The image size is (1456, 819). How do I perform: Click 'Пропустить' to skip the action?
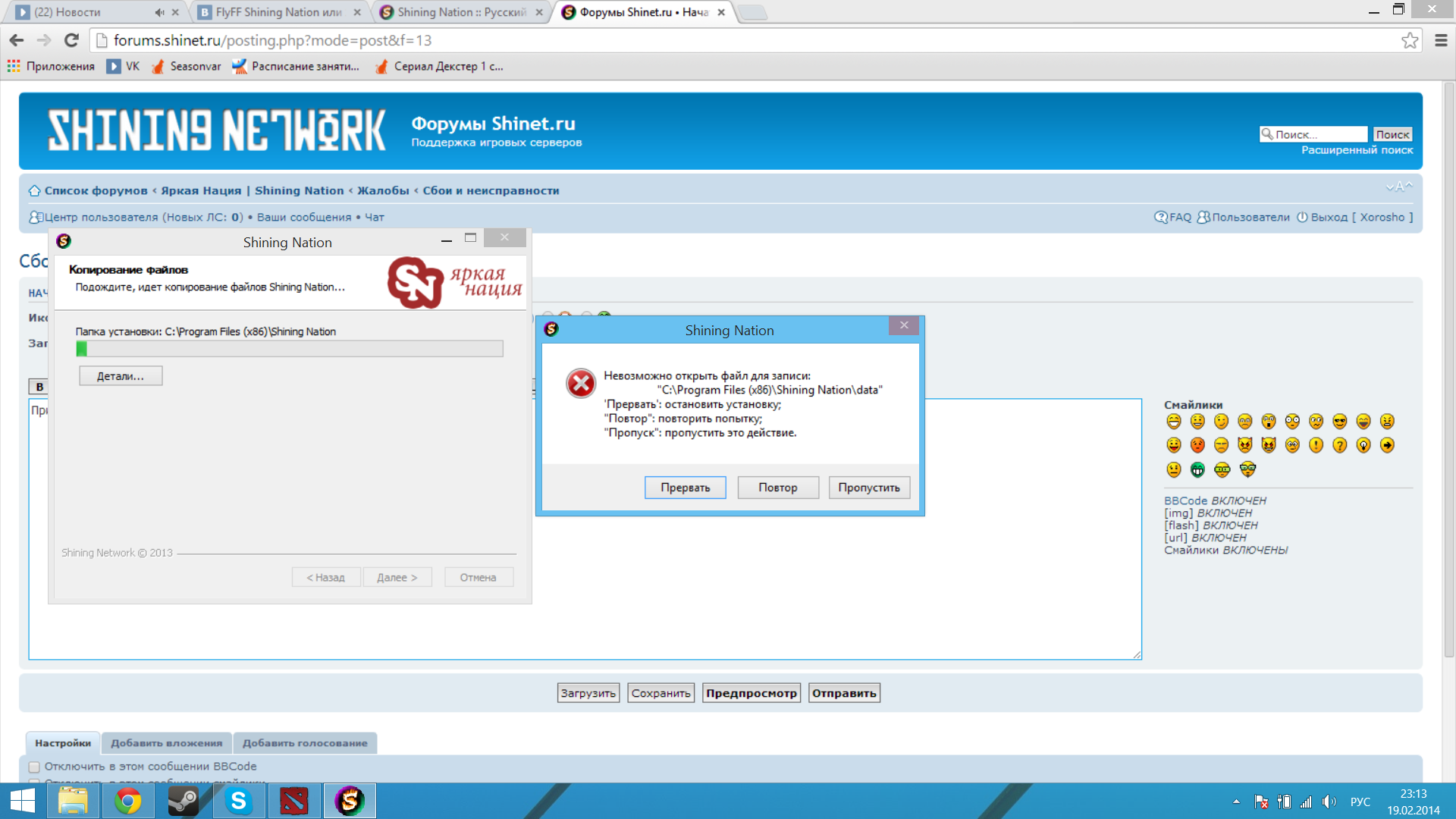click(869, 488)
